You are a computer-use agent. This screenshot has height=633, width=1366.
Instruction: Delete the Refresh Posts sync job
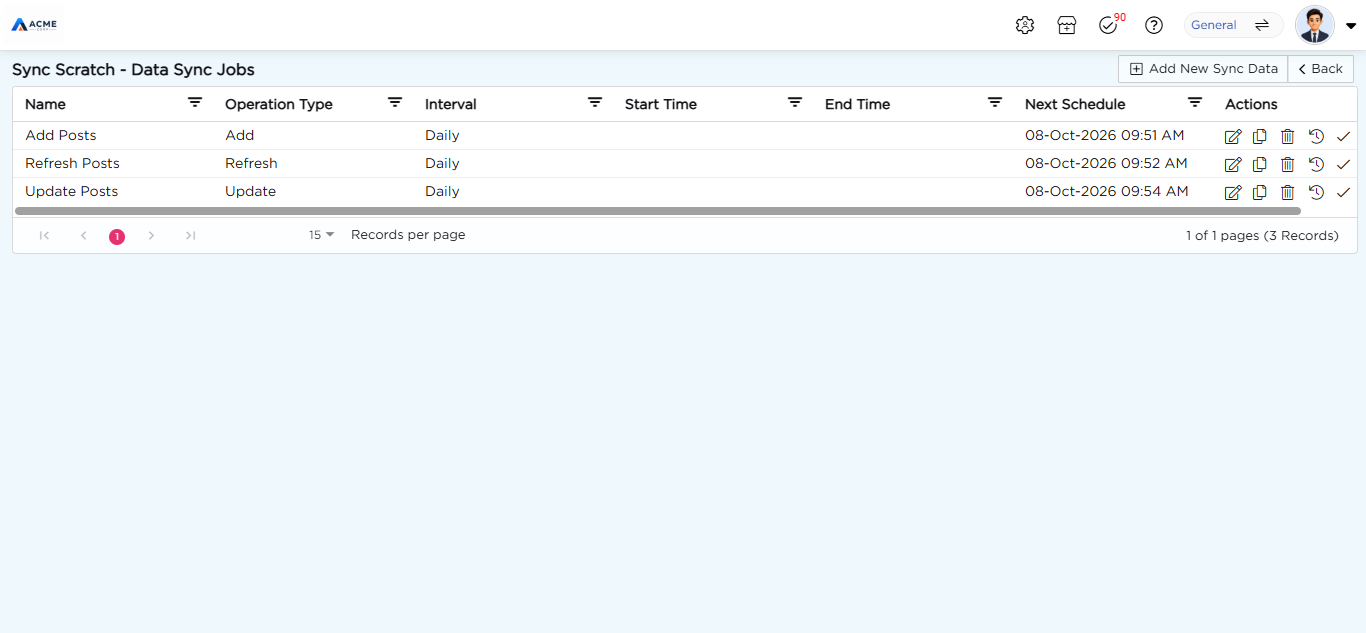[x=1288, y=164]
